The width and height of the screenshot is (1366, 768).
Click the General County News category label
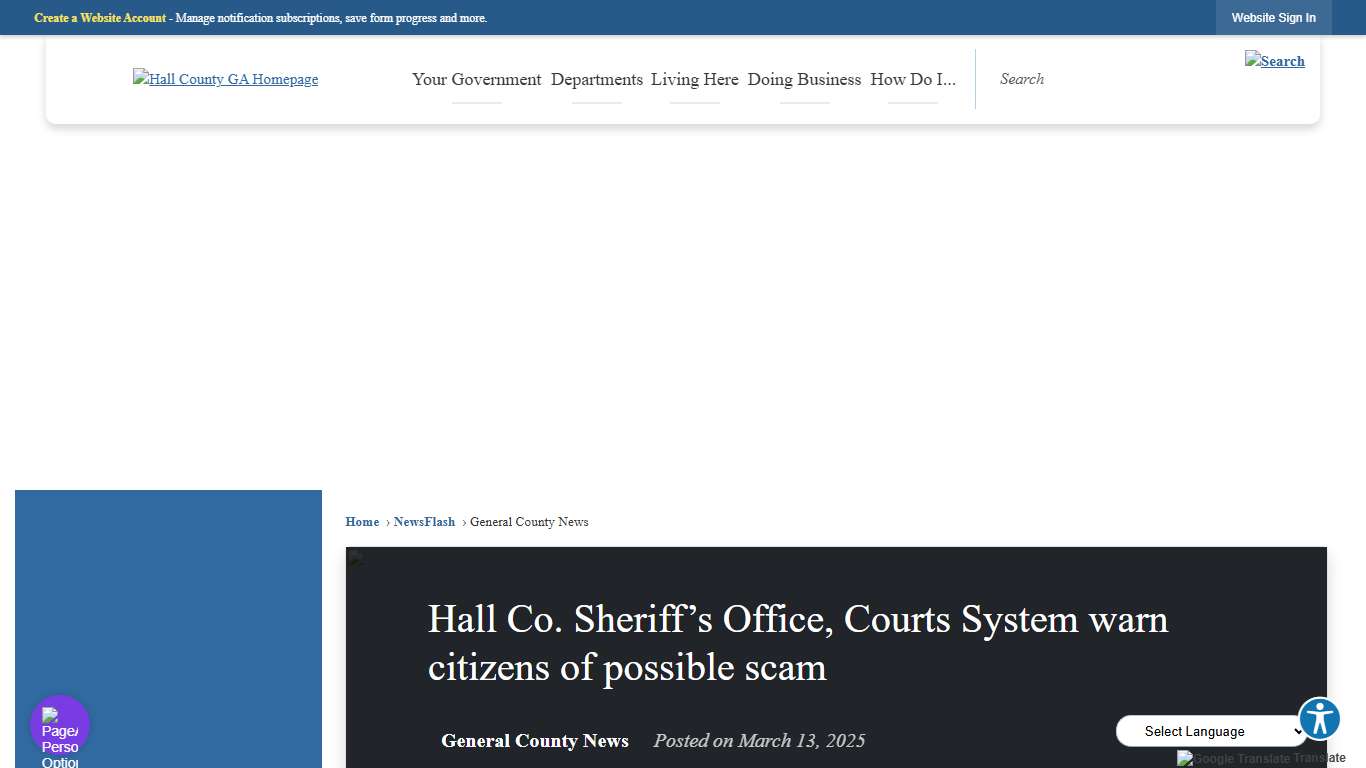coord(535,741)
